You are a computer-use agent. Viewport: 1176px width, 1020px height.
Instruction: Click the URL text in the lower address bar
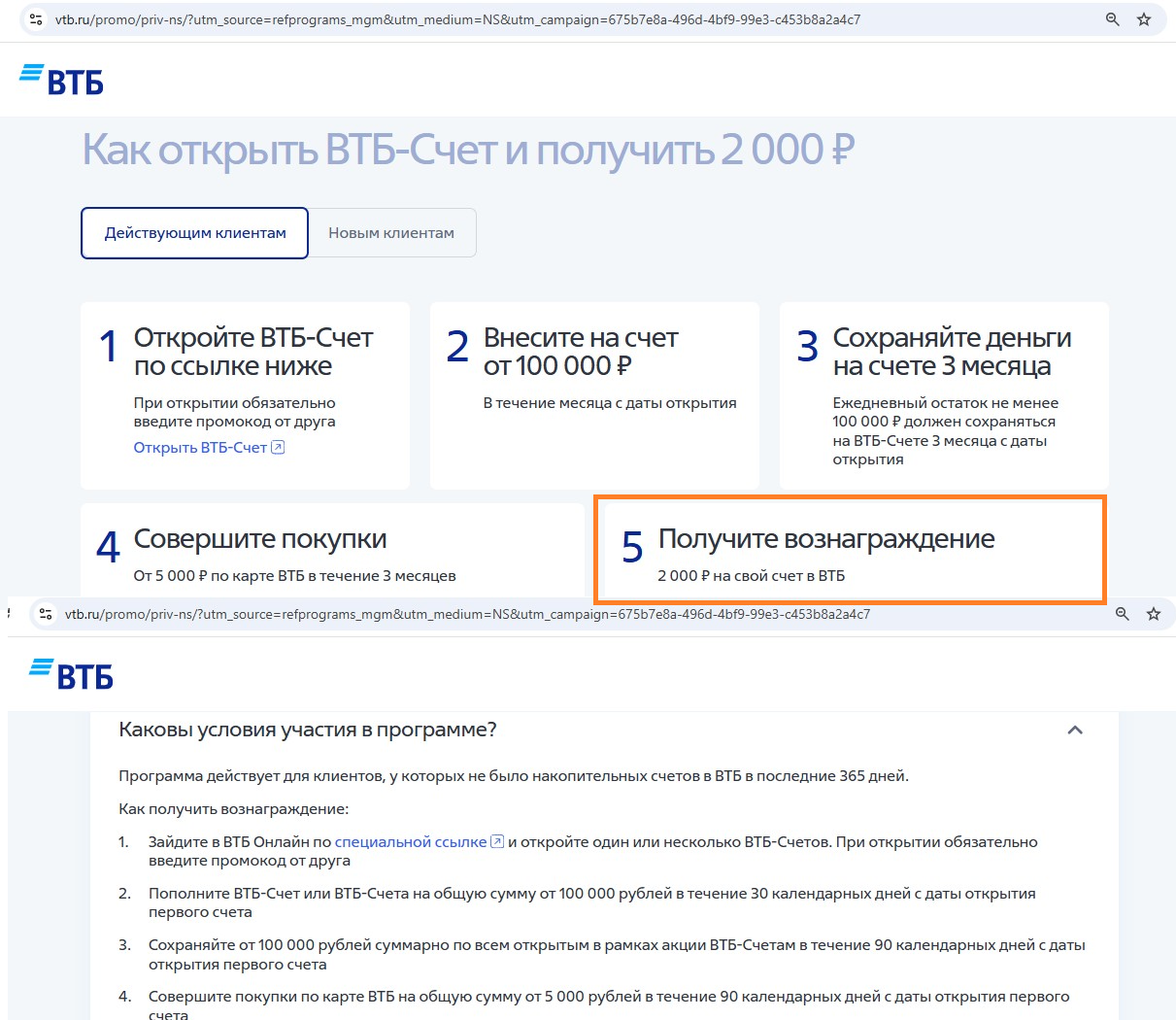pos(466,614)
